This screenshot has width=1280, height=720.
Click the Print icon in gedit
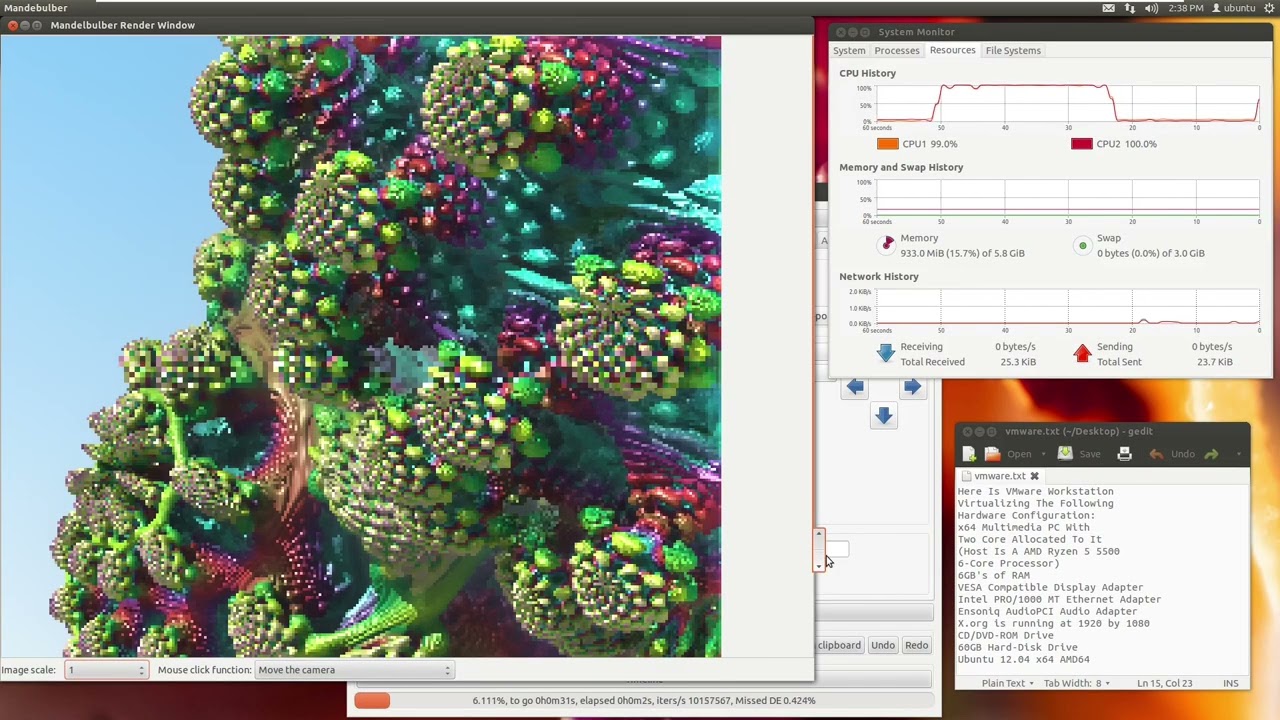[x=1124, y=454]
